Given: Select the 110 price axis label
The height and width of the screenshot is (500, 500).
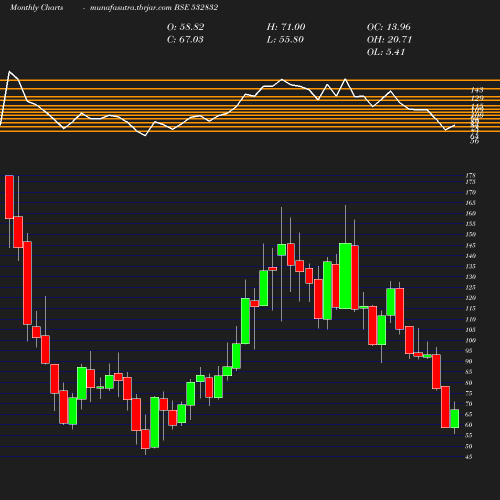Looking at the screenshot, I should pos(470,319).
